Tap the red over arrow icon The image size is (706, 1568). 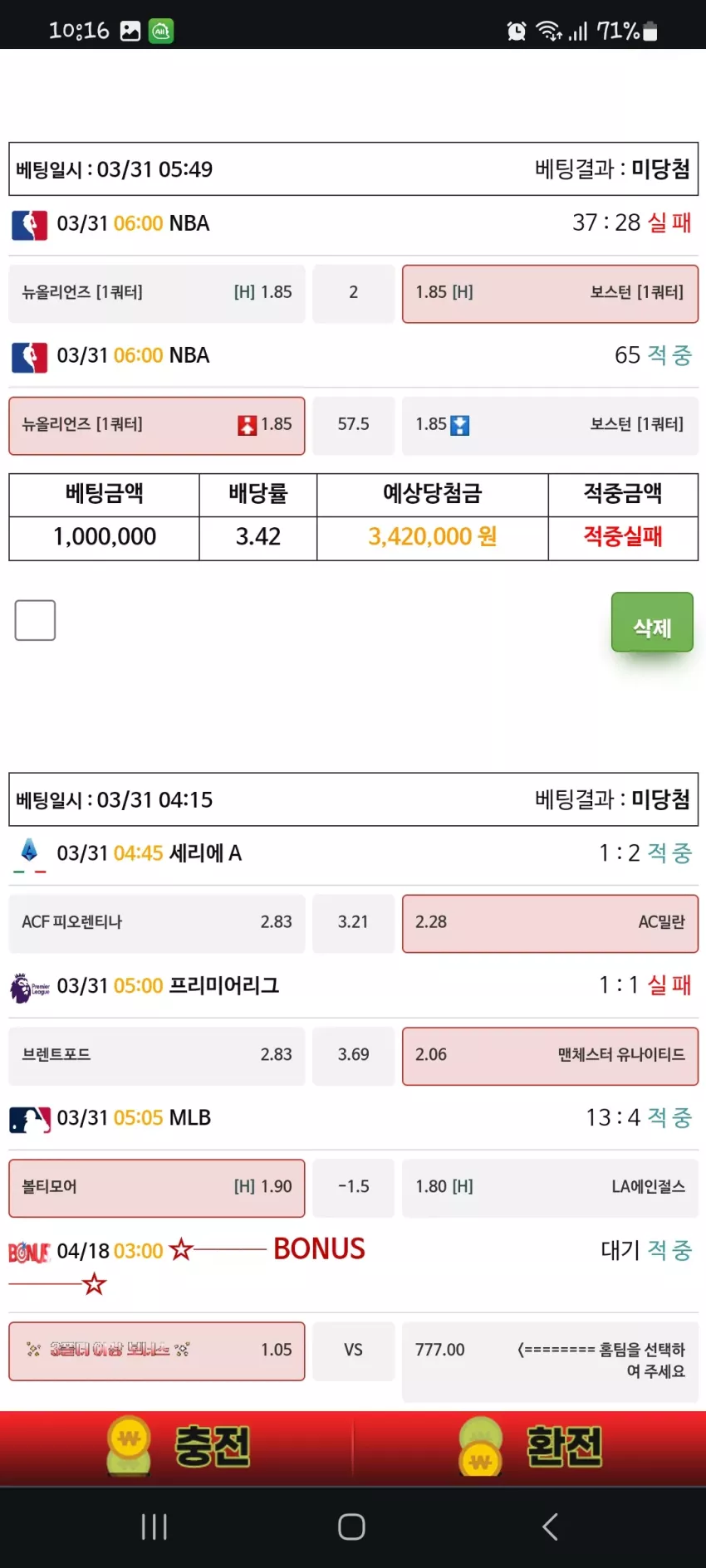tap(248, 425)
